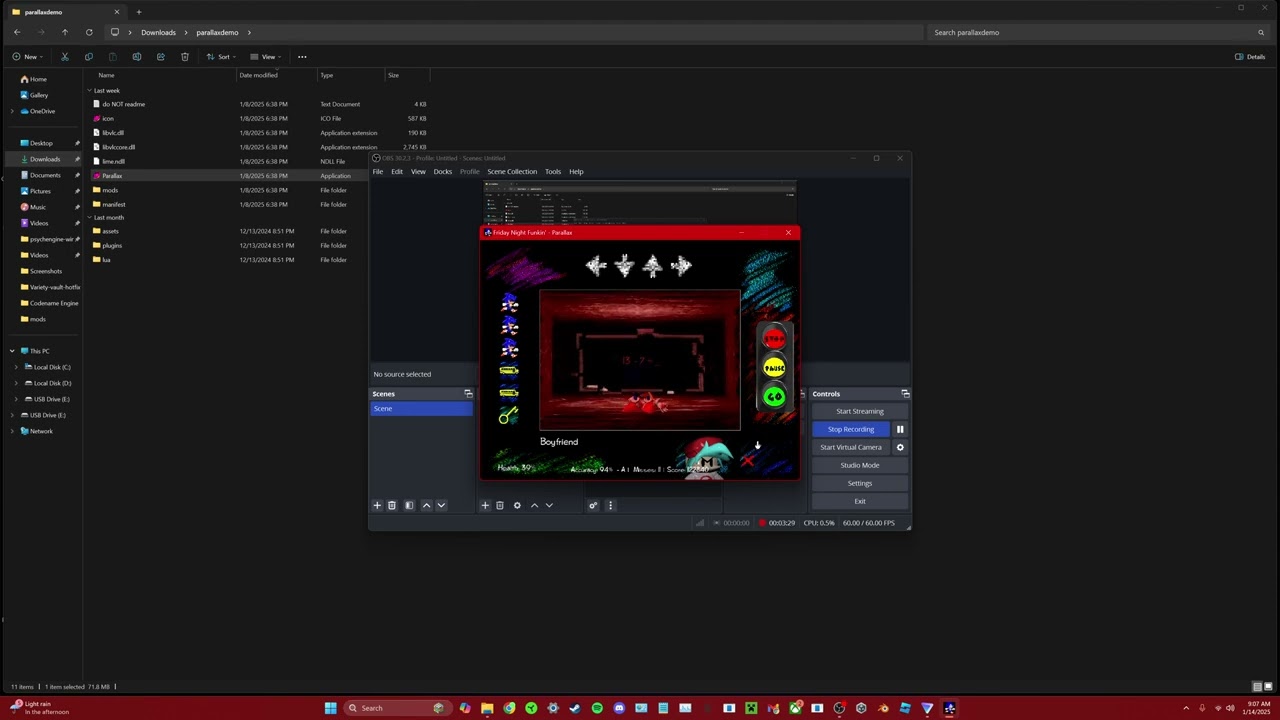Click the Cut icon in Explorer toolbar
Image resolution: width=1280 pixels, height=720 pixels.
tap(65, 57)
